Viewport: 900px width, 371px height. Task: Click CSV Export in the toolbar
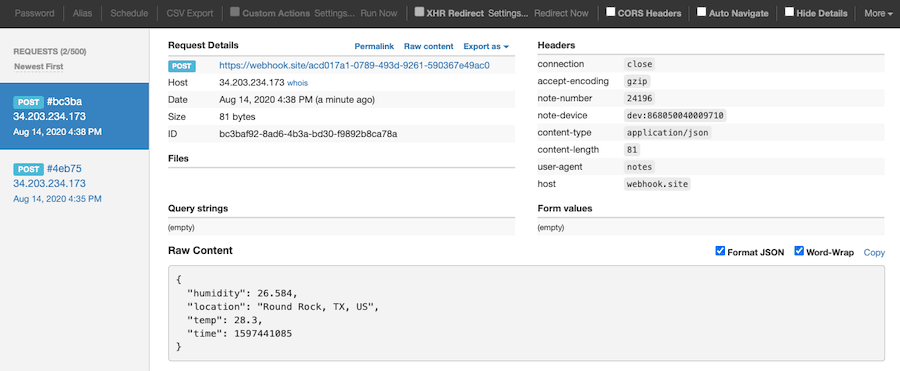tap(189, 13)
